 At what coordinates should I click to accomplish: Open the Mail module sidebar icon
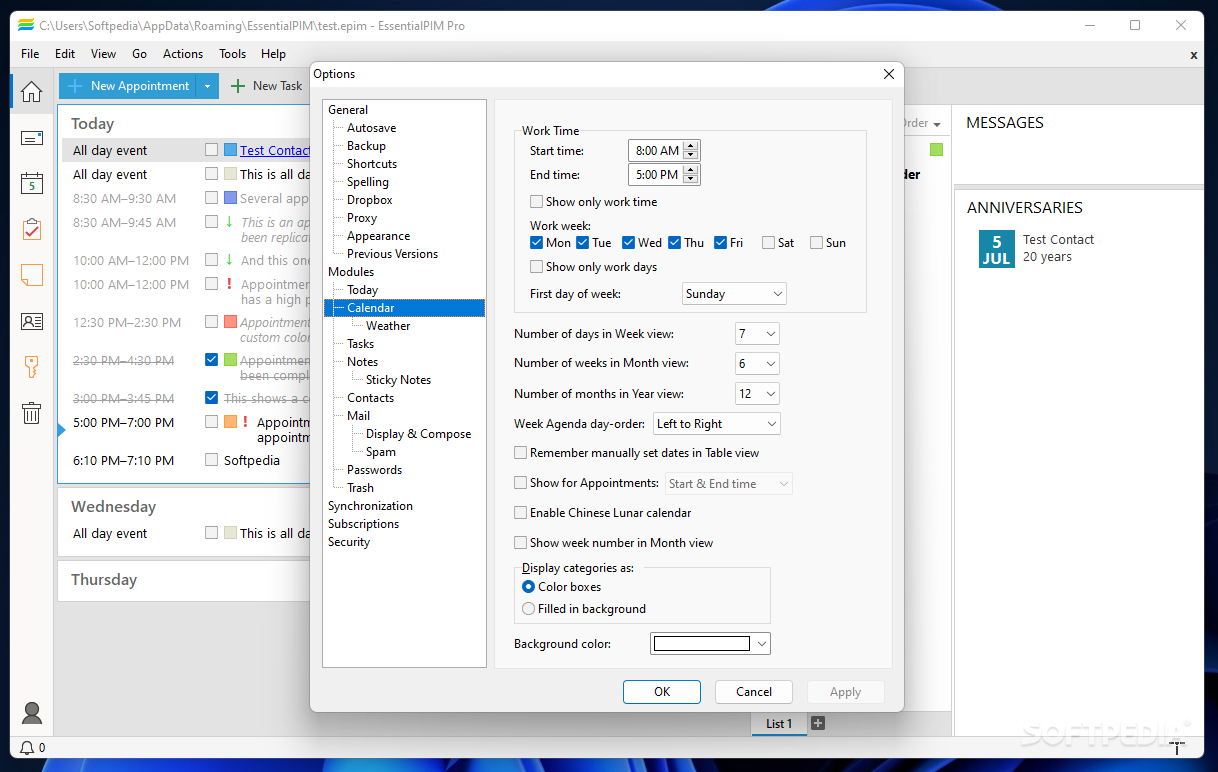[32, 138]
